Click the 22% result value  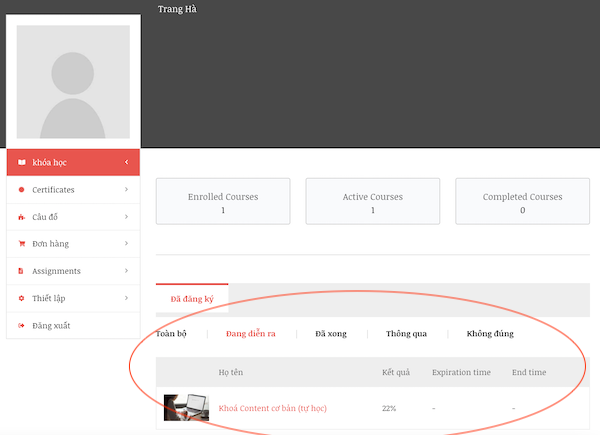[x=389, y=408]
